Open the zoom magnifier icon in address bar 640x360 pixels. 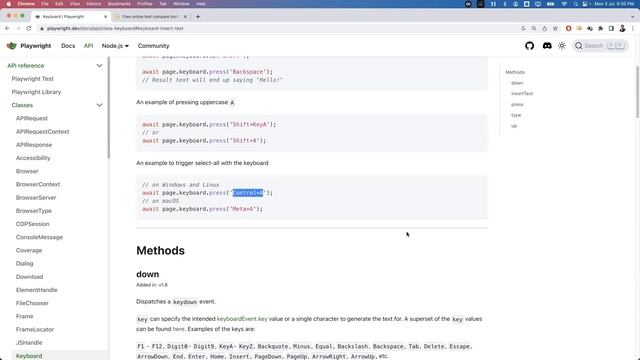(534, 29)
